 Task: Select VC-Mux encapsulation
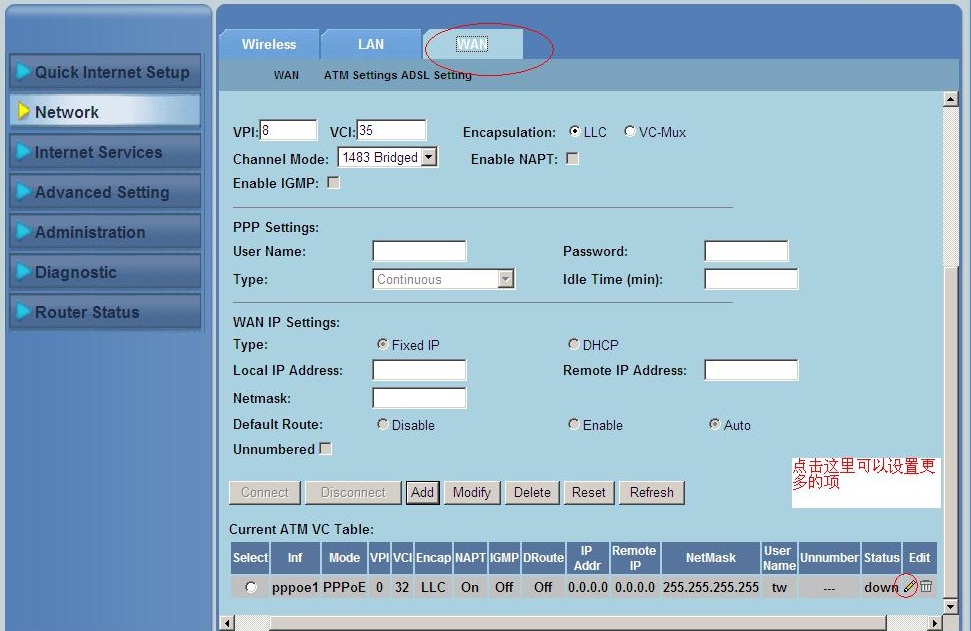(630, 131)
